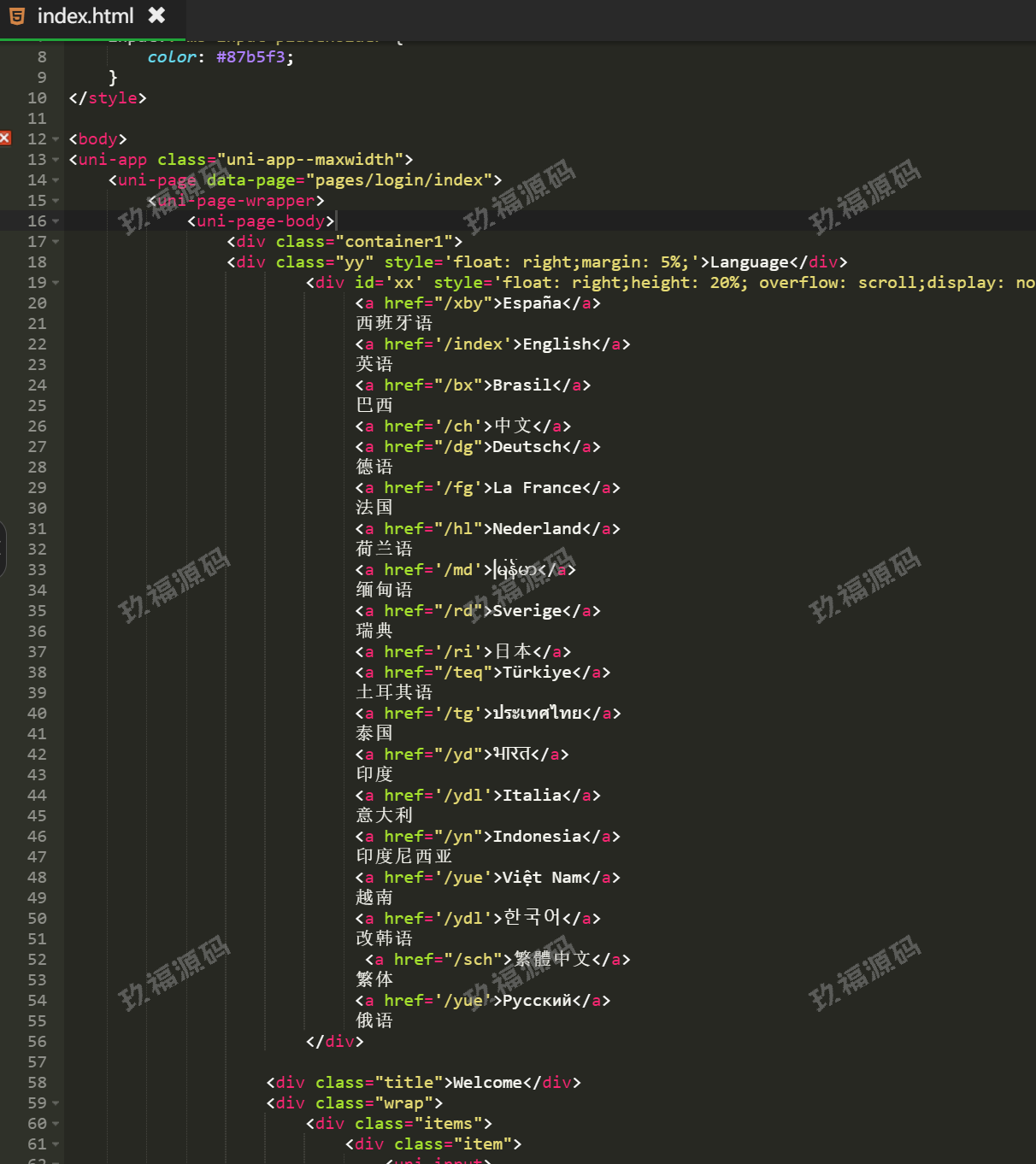Collapse the items div at line 60
Image resolution: width=1036 pixels, height=1164 pixels.
point(56,1124)
